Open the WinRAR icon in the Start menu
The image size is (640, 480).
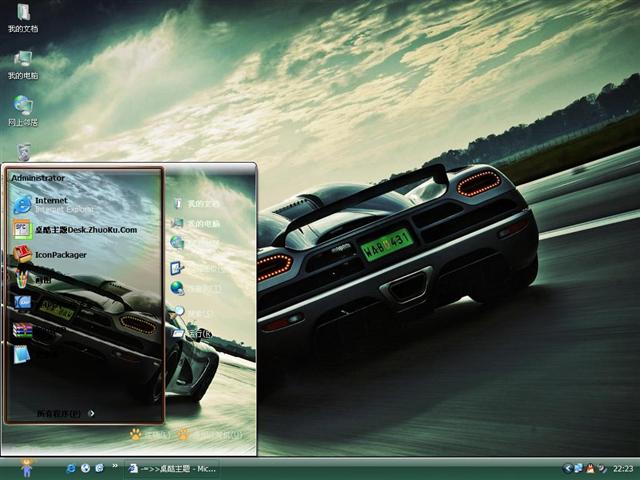click(23, 329)
